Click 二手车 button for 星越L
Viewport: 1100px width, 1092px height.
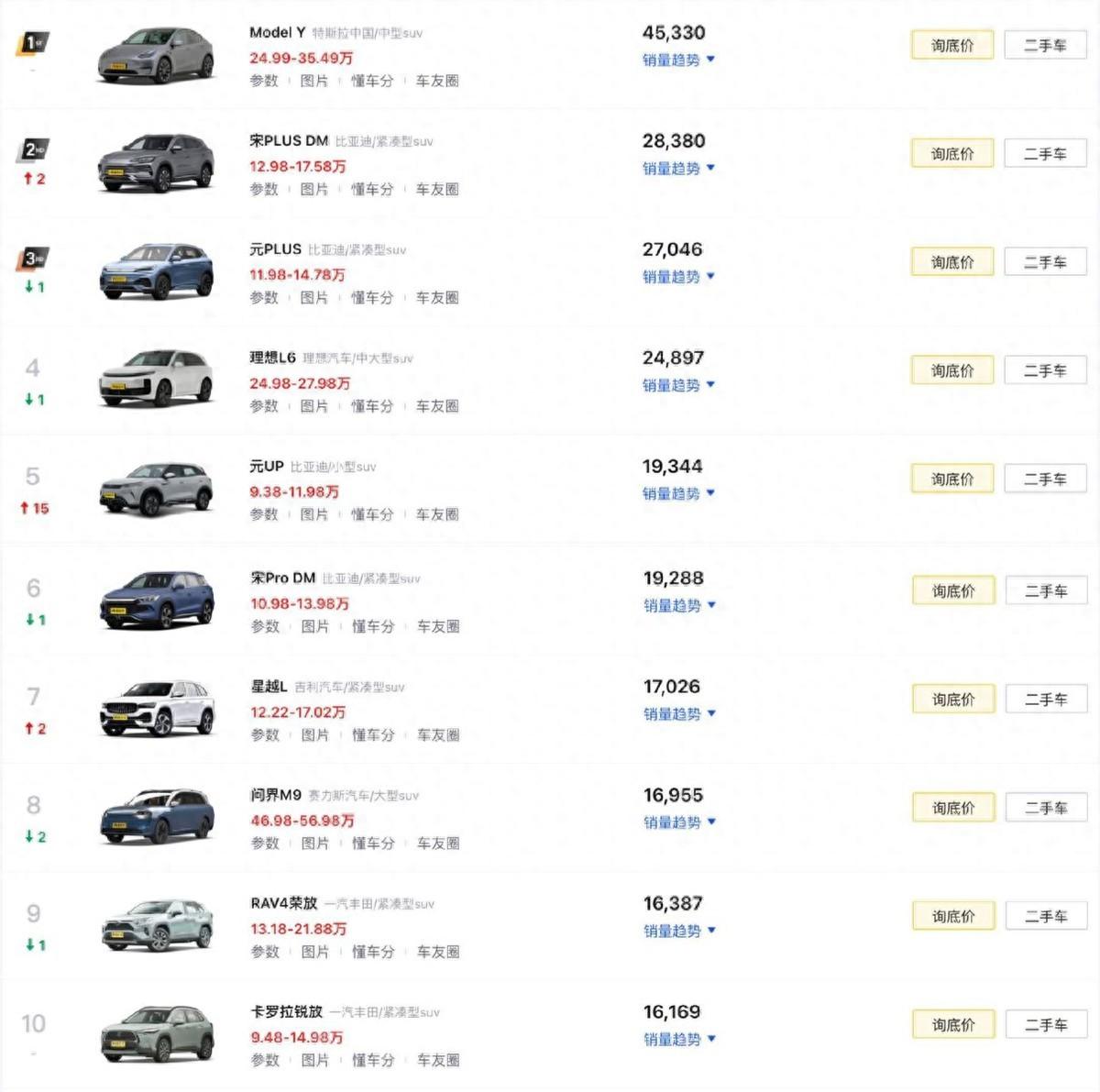pos(1046,700)
